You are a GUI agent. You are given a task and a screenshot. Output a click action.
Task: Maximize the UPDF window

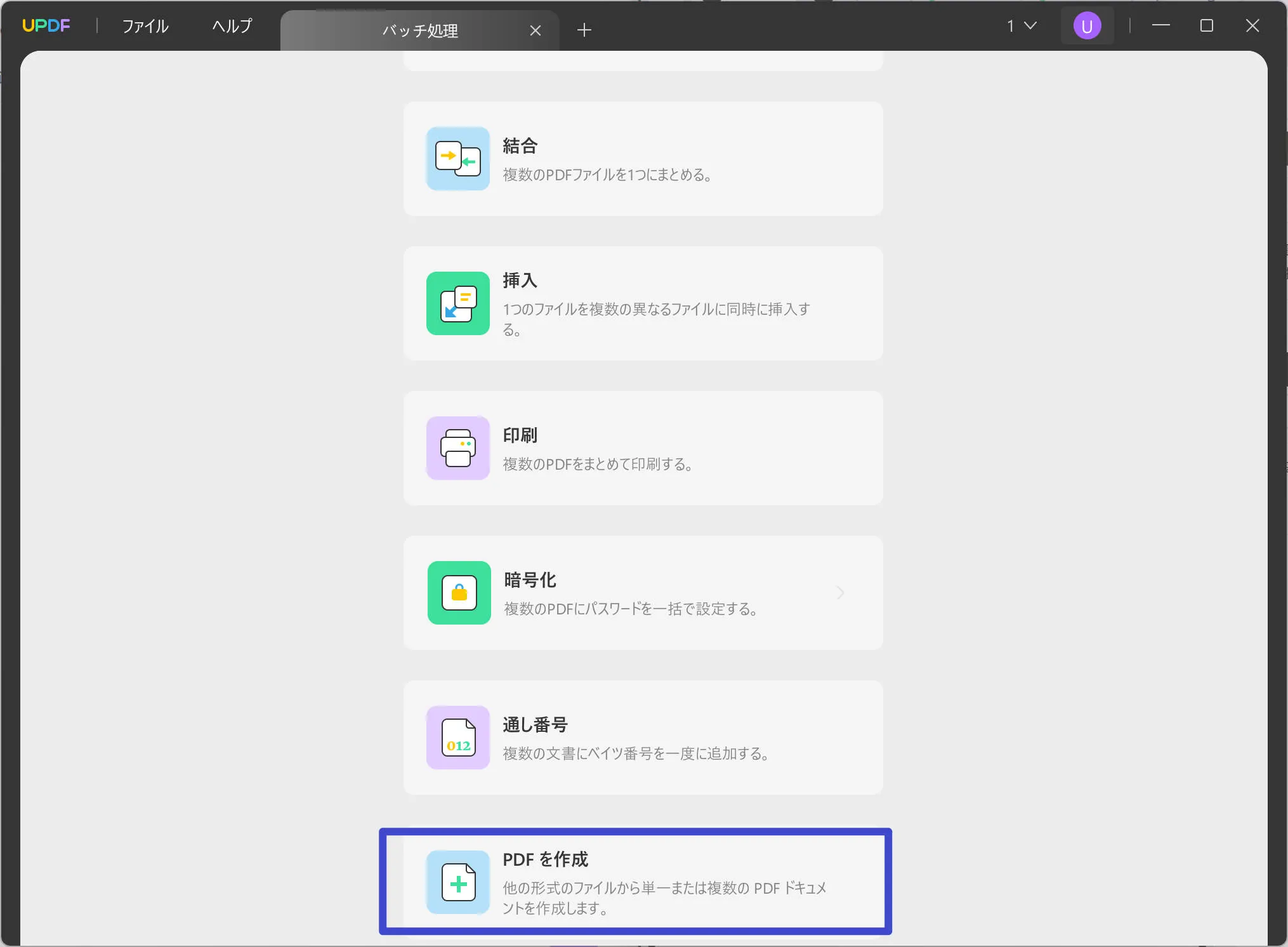[x=1207, y=26]
